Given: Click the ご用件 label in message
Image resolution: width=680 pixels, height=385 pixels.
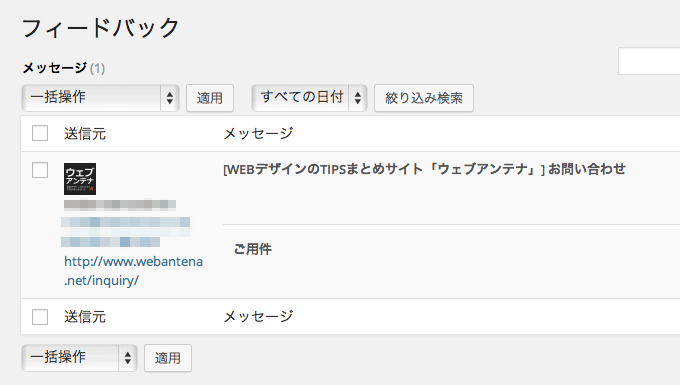Looking at the screenshot, I should click(253, 249).
